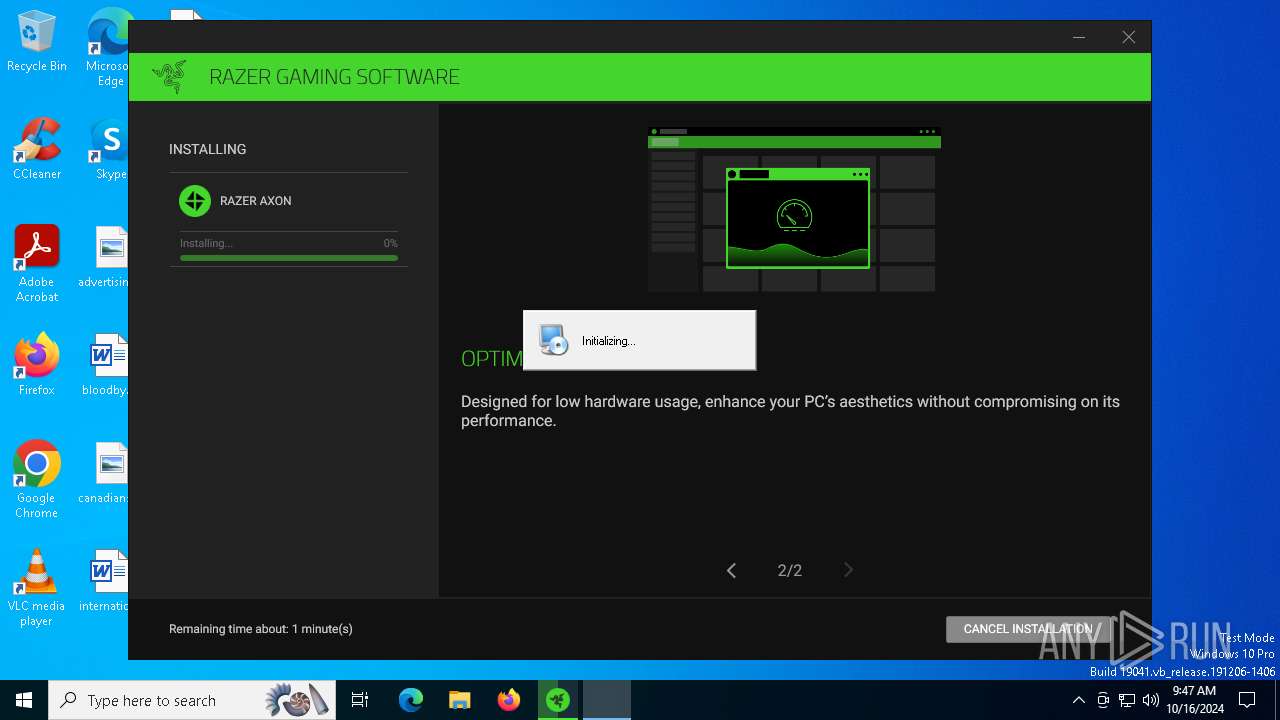Open VLC media player desktop shortcut
The height and width of the screenshot is (720, 1280).
(x=37, y=589)
